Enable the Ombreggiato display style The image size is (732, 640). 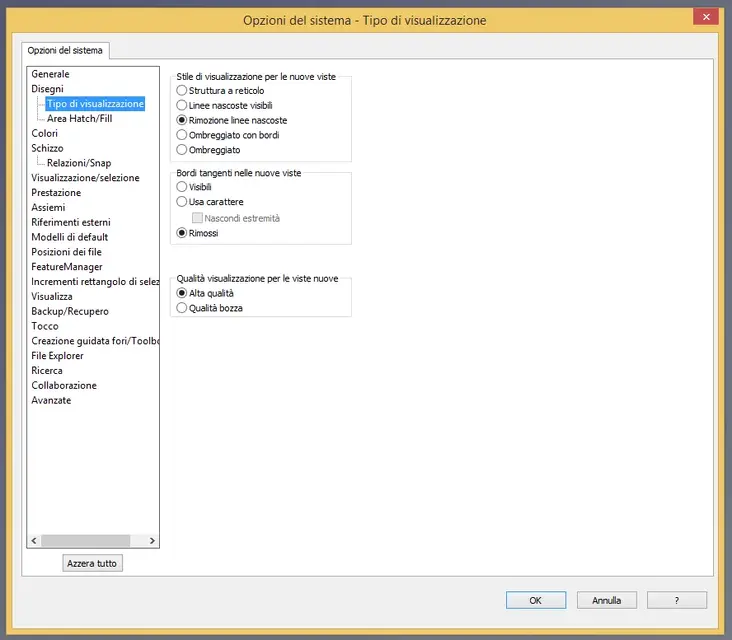tap(181, 150)
